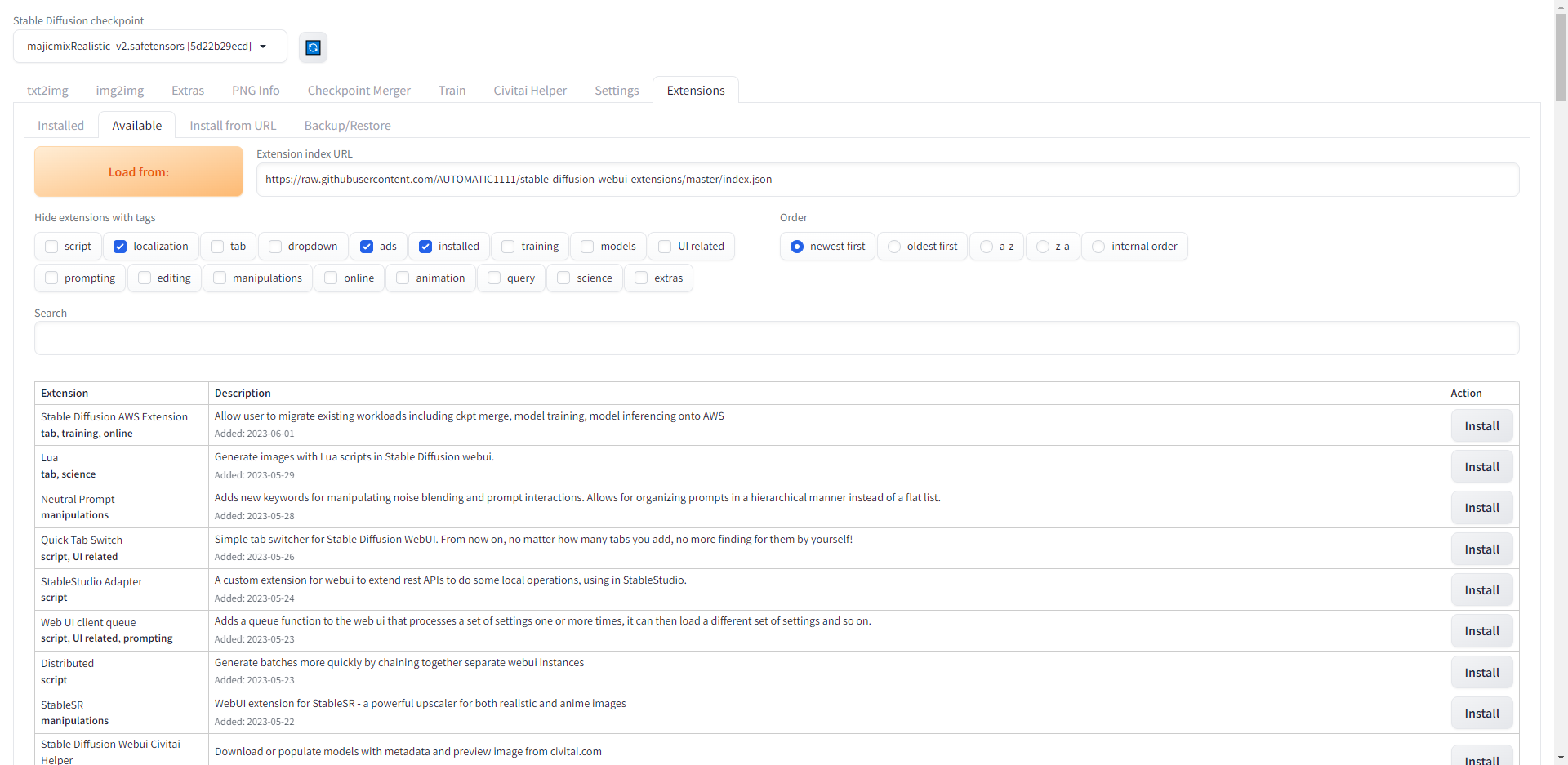The width and height of the screenshot is (1568, 765).
Task: Go to the Installed extensions tab
Action: click(x=60, y=126)
